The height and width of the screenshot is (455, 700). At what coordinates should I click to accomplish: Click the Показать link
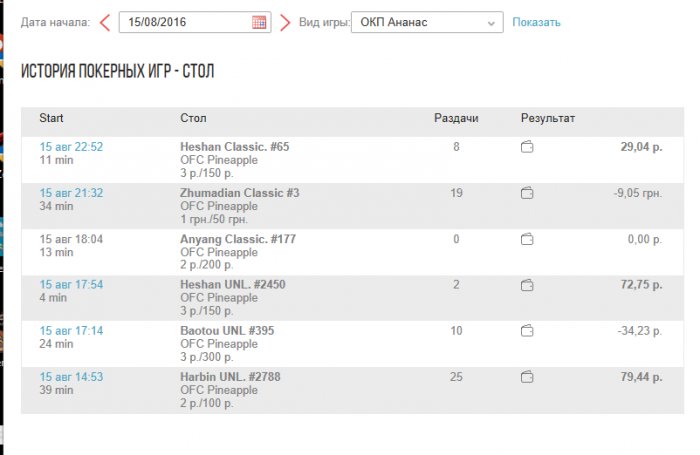pyautogui.click(x=536, y=22)
